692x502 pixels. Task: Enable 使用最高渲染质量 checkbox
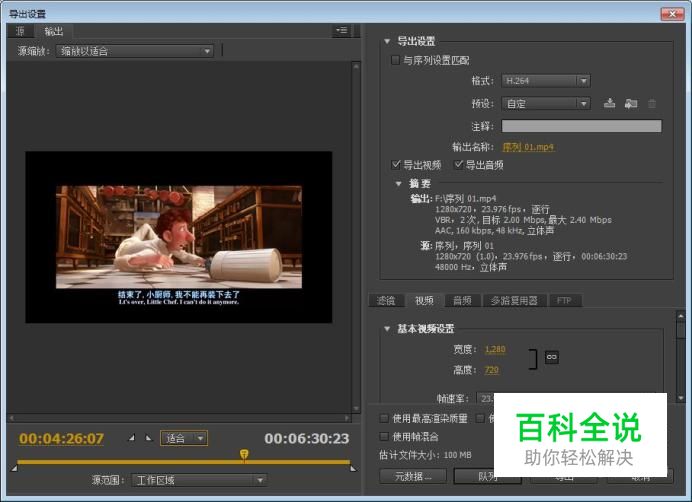[384, 418]
